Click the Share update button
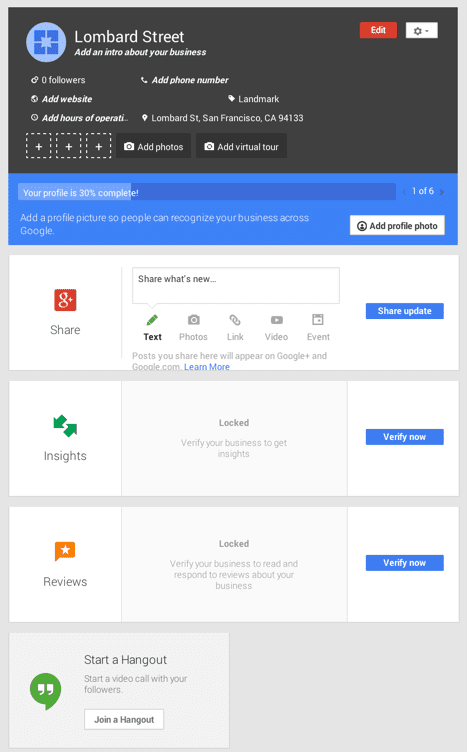 [405, 311]
